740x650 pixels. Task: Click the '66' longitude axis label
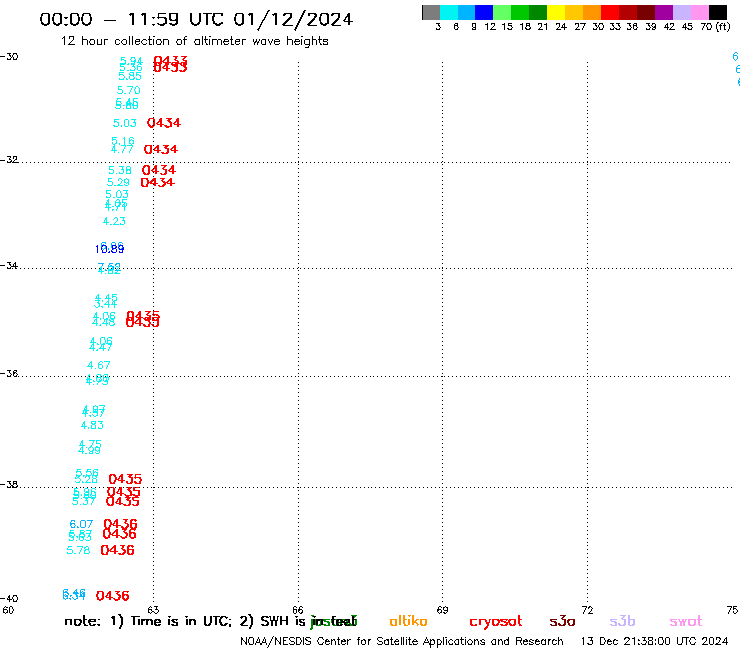[x=298, y=610]
